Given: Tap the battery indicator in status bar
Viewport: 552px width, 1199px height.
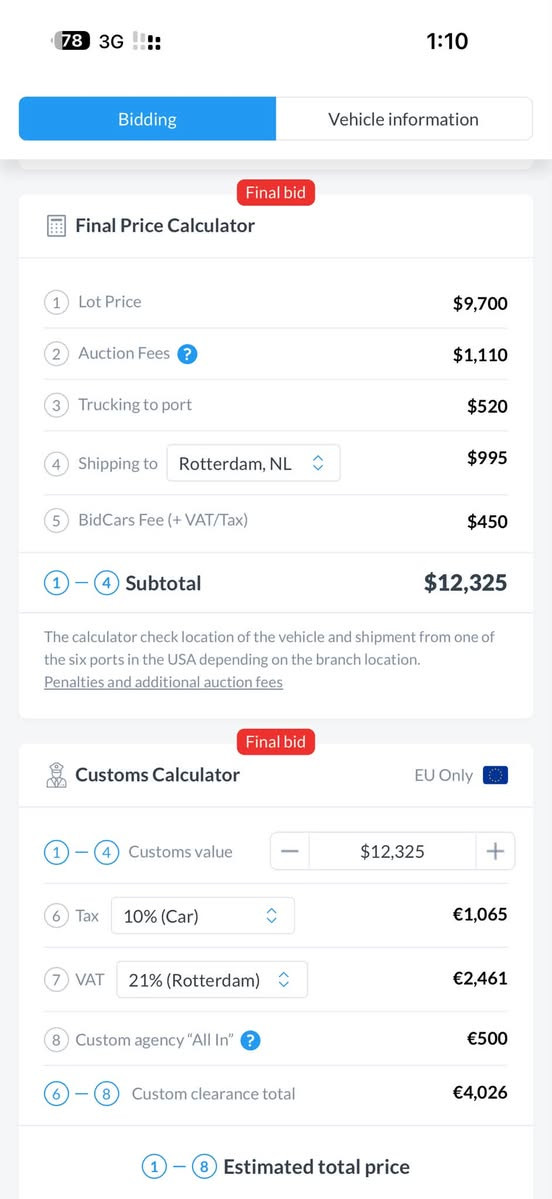Looking at the screenshot, I should (71, 41).
